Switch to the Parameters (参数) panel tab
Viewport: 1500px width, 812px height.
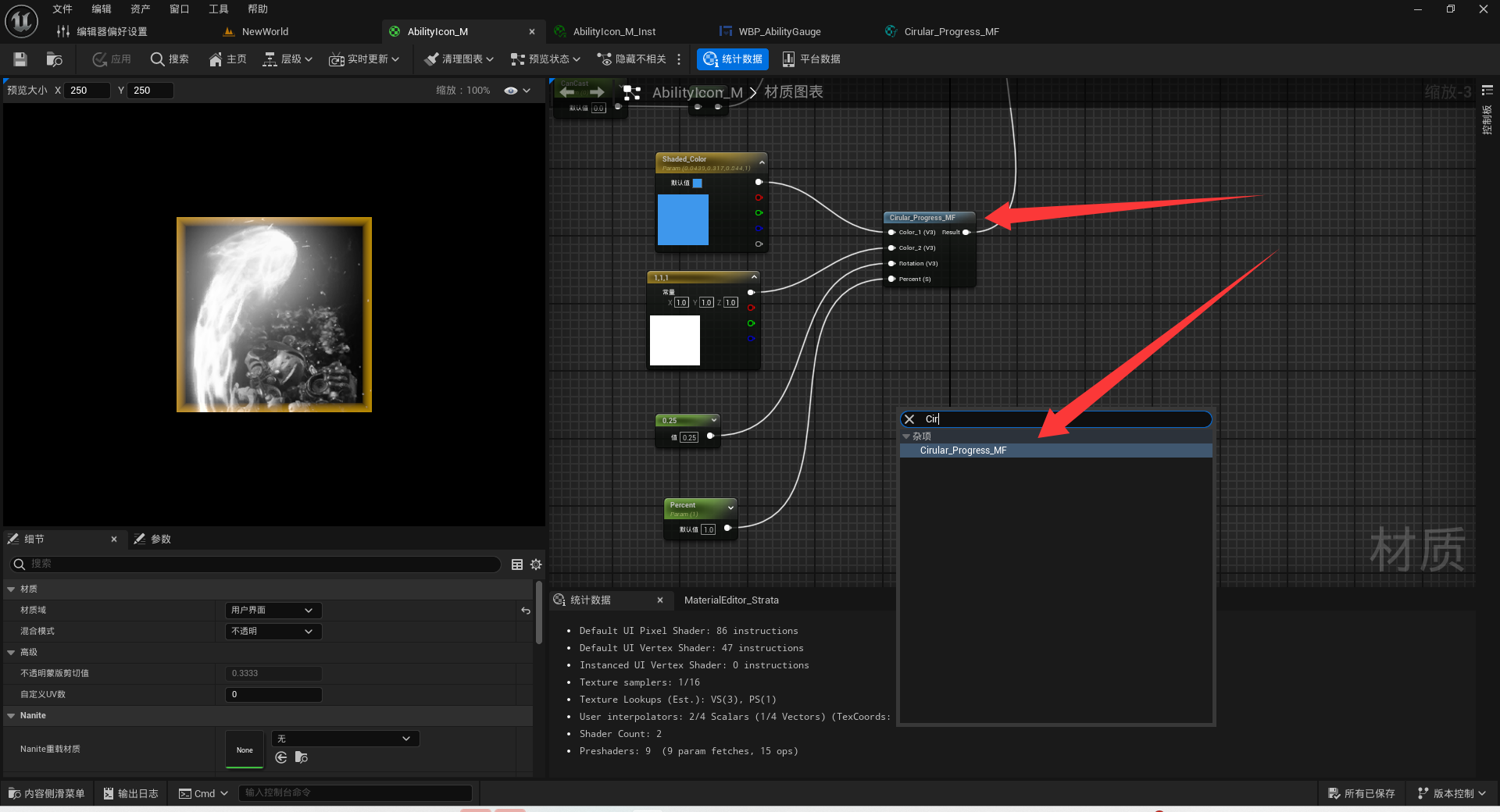point(152,540)
